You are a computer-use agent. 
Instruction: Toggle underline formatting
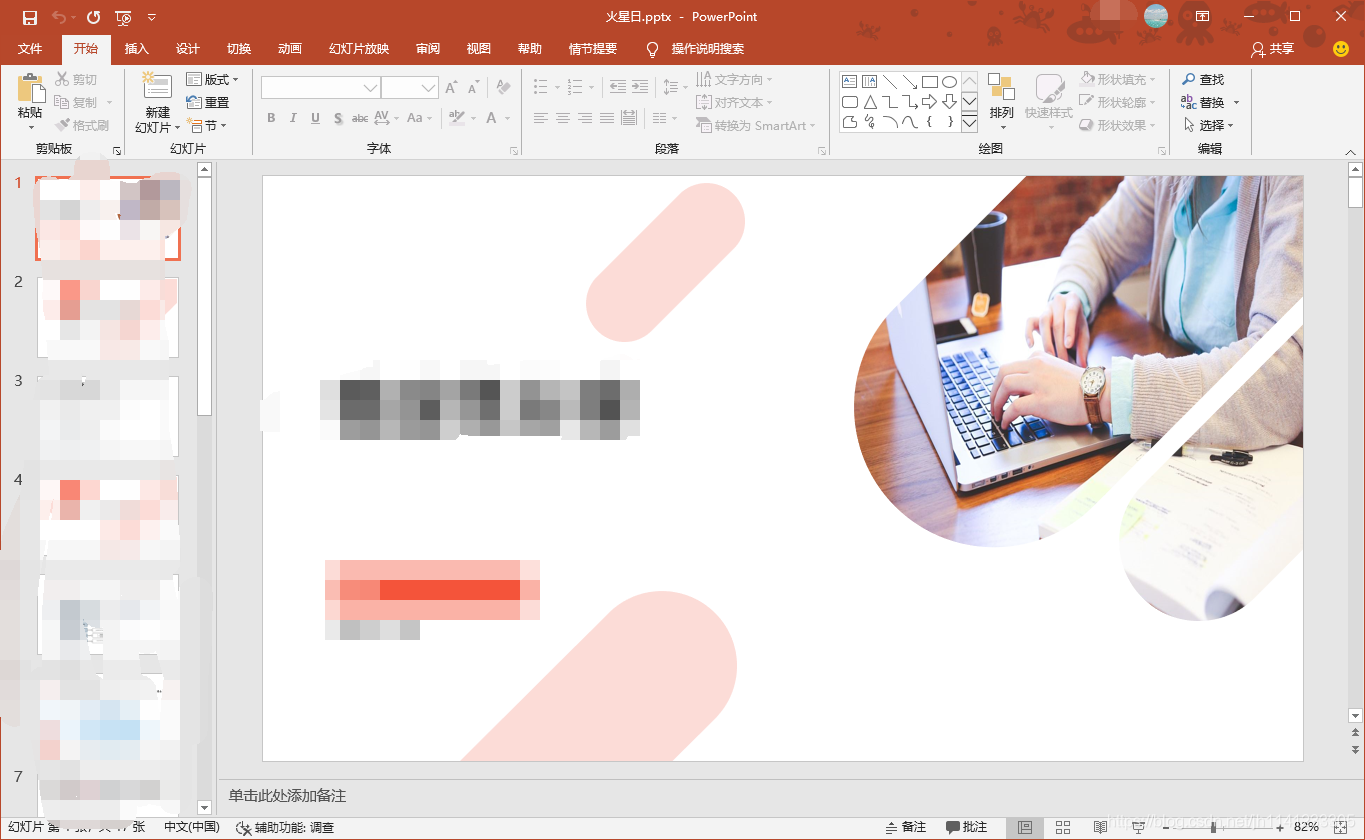pos(315,118)
